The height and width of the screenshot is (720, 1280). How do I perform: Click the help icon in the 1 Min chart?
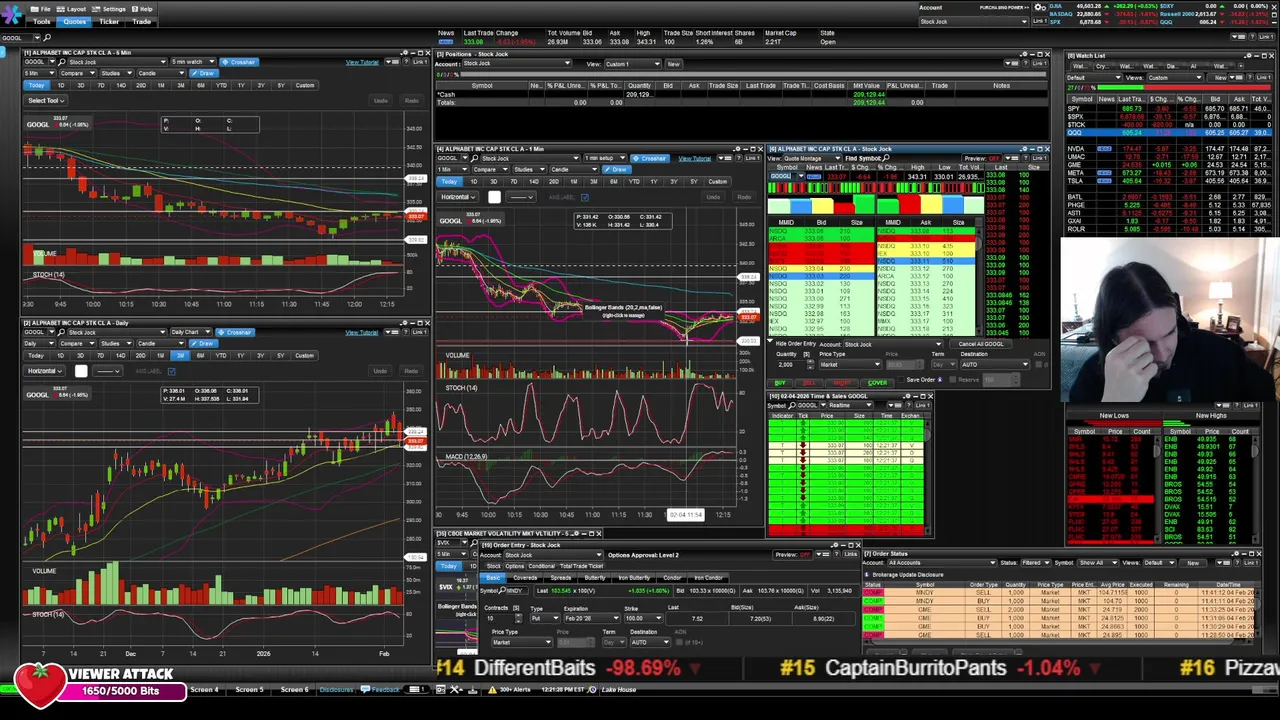click(739, 158)
